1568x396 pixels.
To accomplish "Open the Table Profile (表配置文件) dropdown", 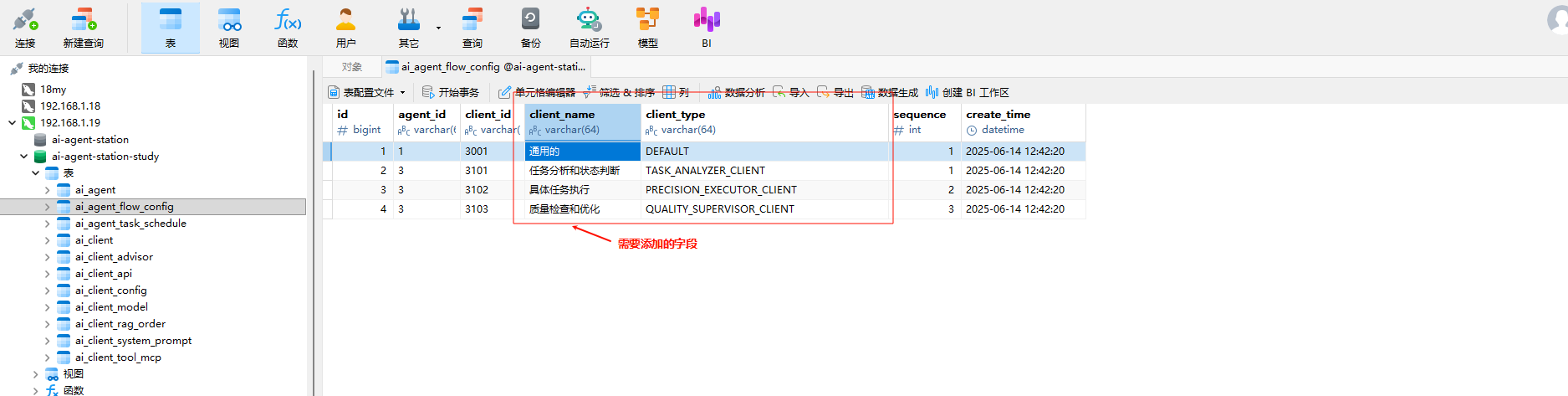I will coord(368,93).
